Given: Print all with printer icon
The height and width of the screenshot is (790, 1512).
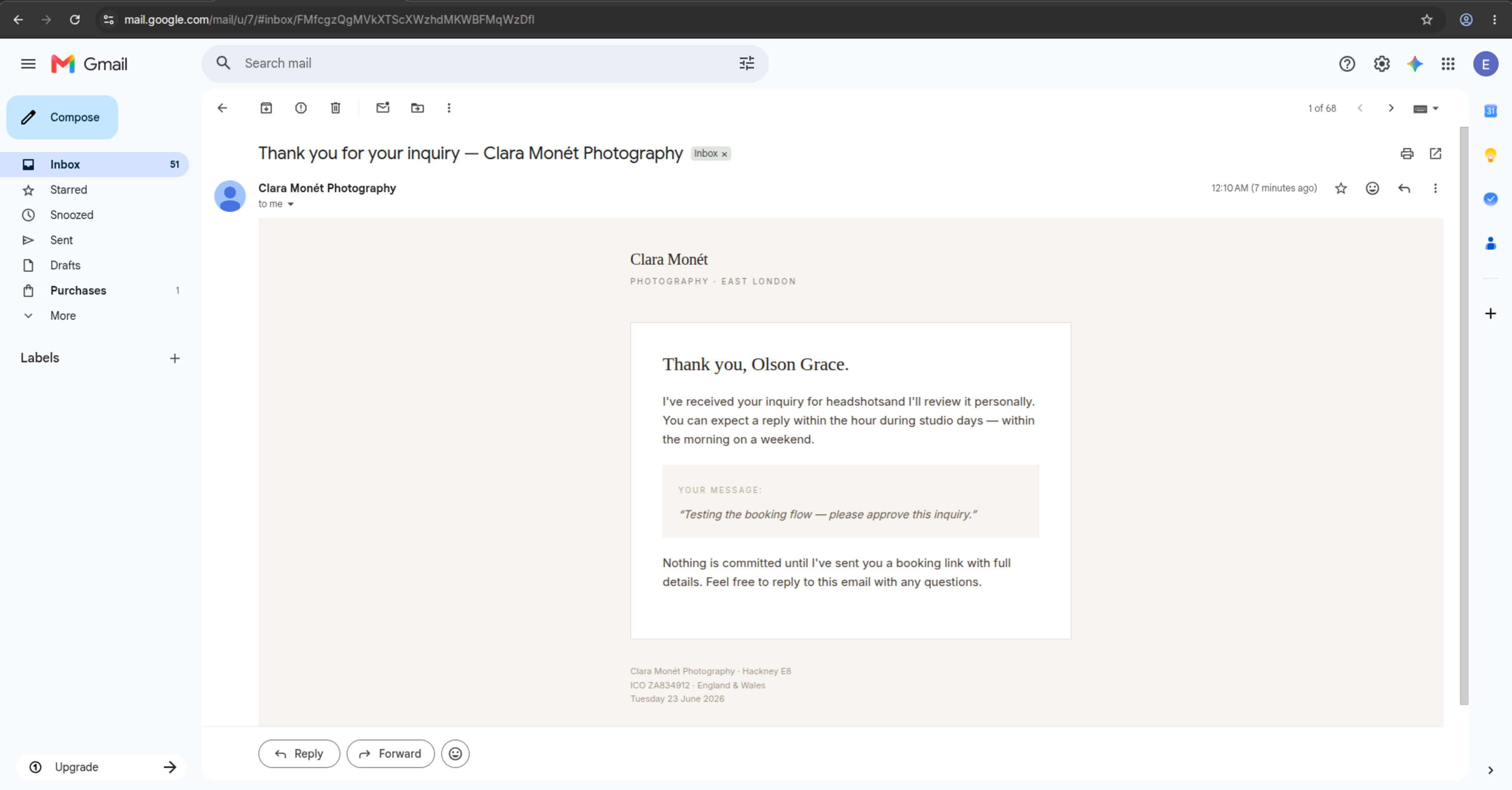Looking at the screenshot, I should (1407, 154).
